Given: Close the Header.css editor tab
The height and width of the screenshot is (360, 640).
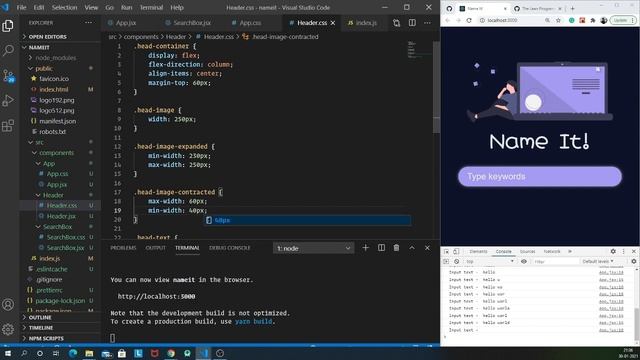Looking at the screenshot, I should 333,23.
